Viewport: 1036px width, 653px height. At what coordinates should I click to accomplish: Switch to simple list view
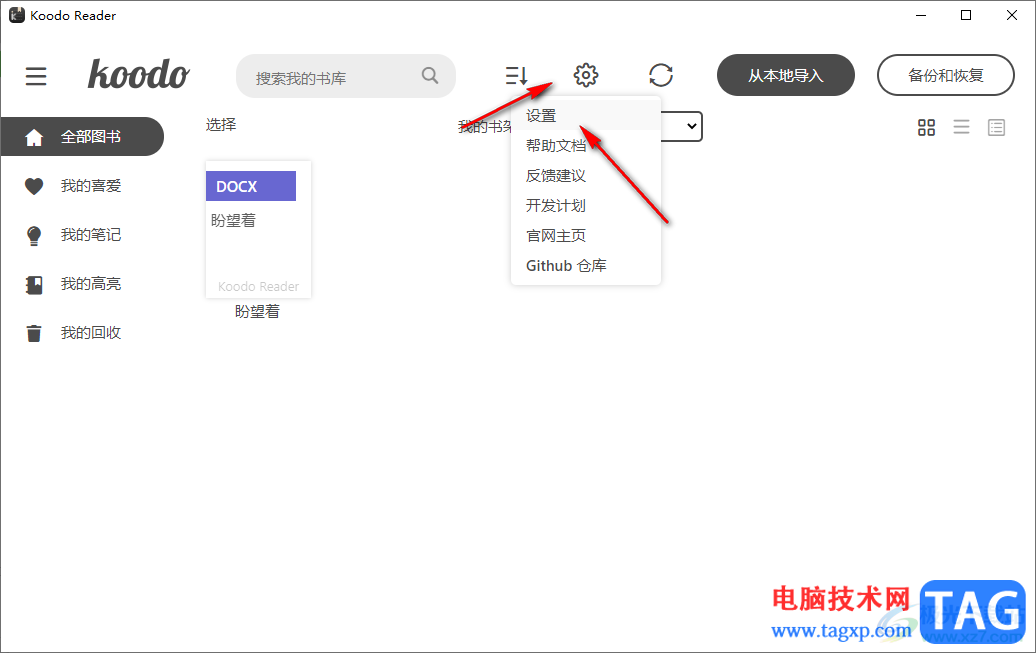click(x=961, y=127)
